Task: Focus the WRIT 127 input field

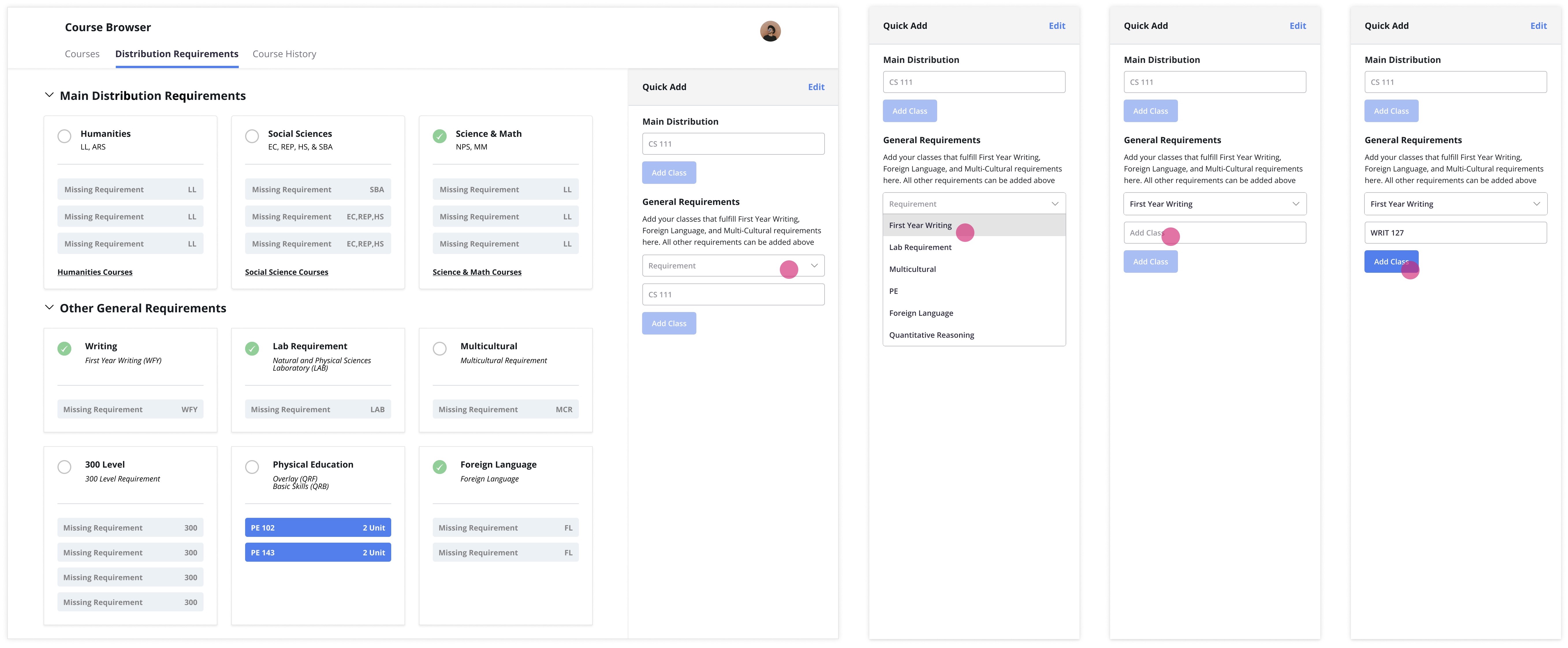Action: click(x=1455, y=232)
